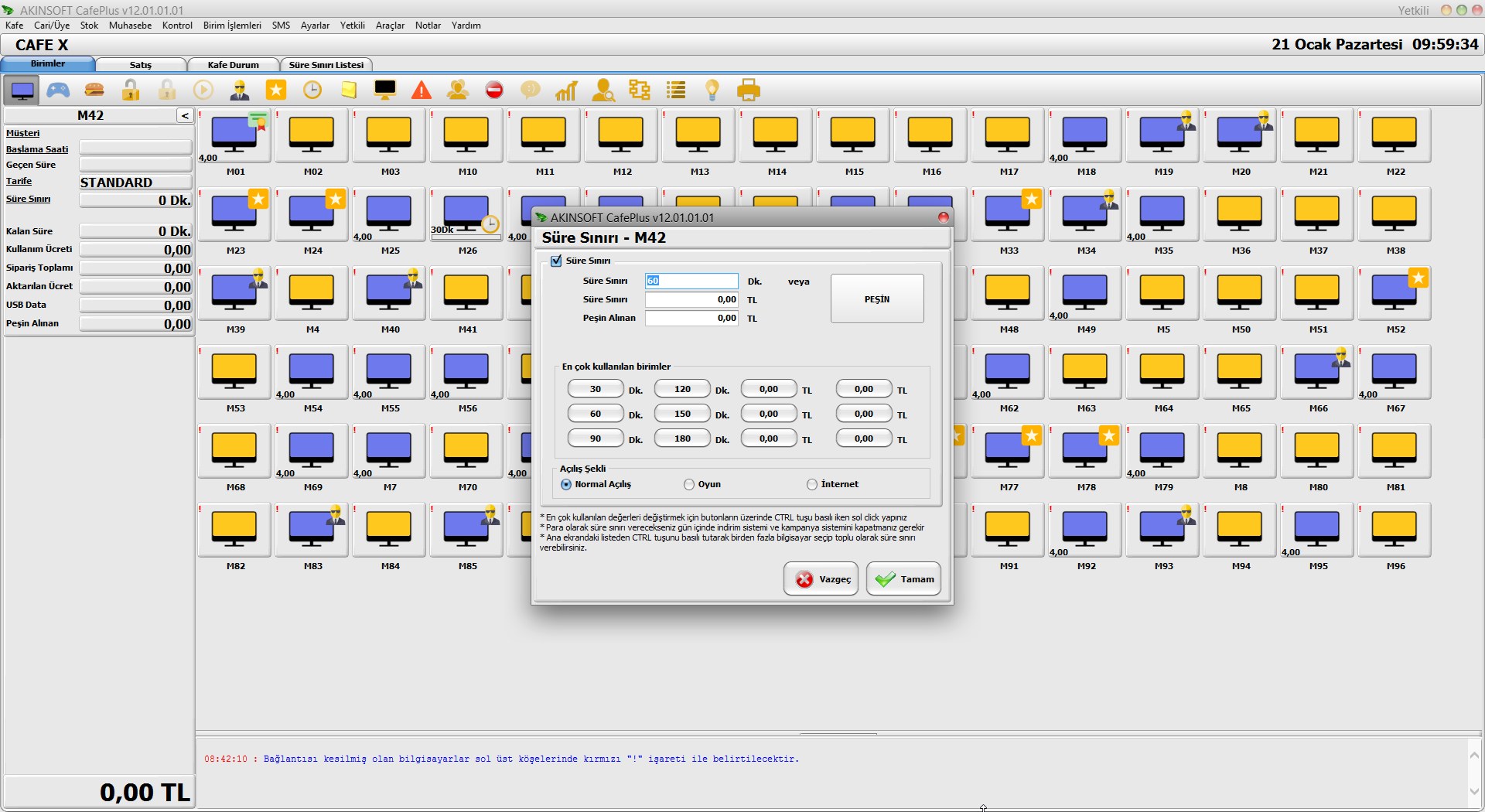Focus the Peşin Alınan input field
The image size is (1485, 812).
point(691,318)
